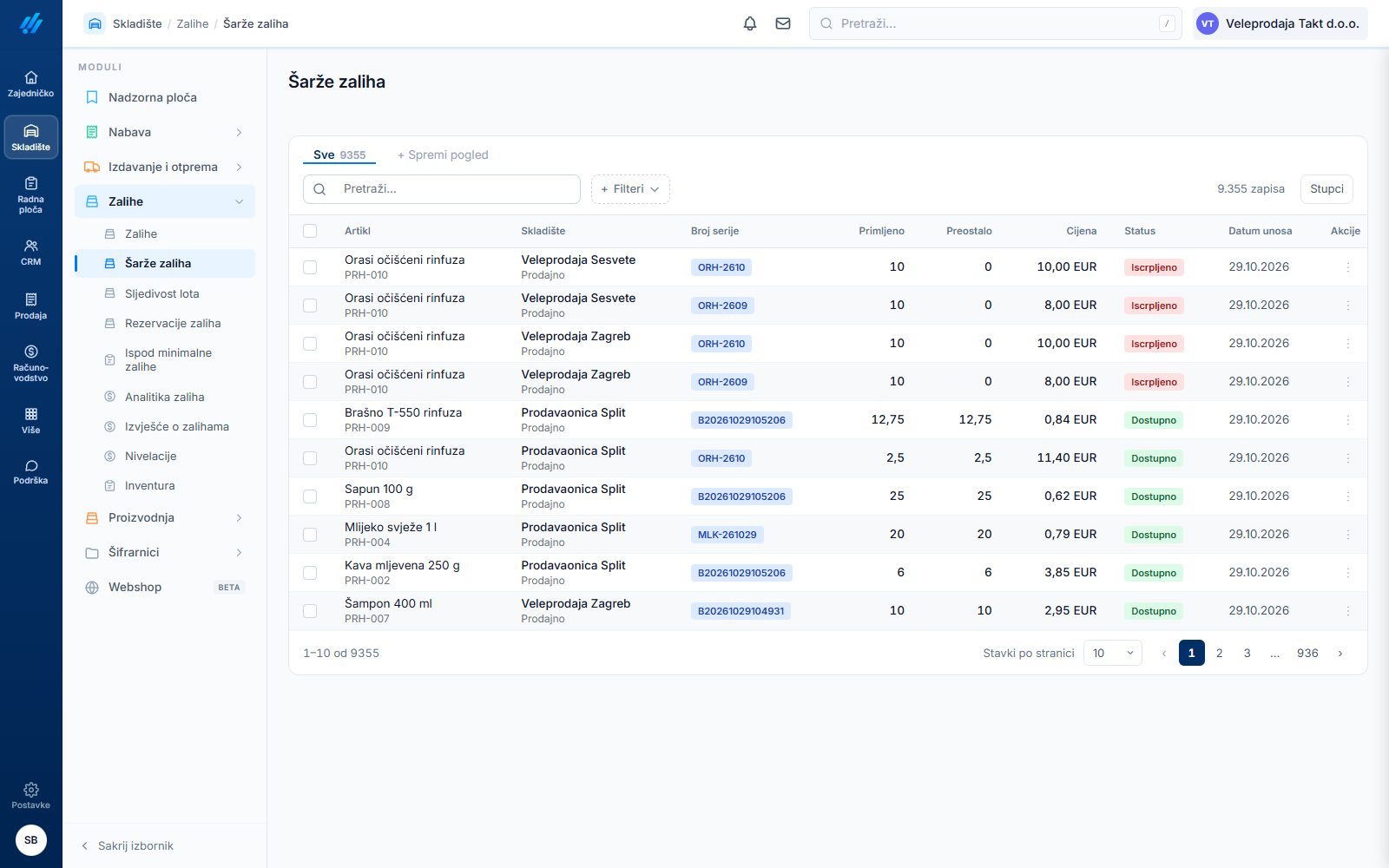Expand the Šifrarnici module
This screenshot has height=868, width=1389.
coord(165,552)
